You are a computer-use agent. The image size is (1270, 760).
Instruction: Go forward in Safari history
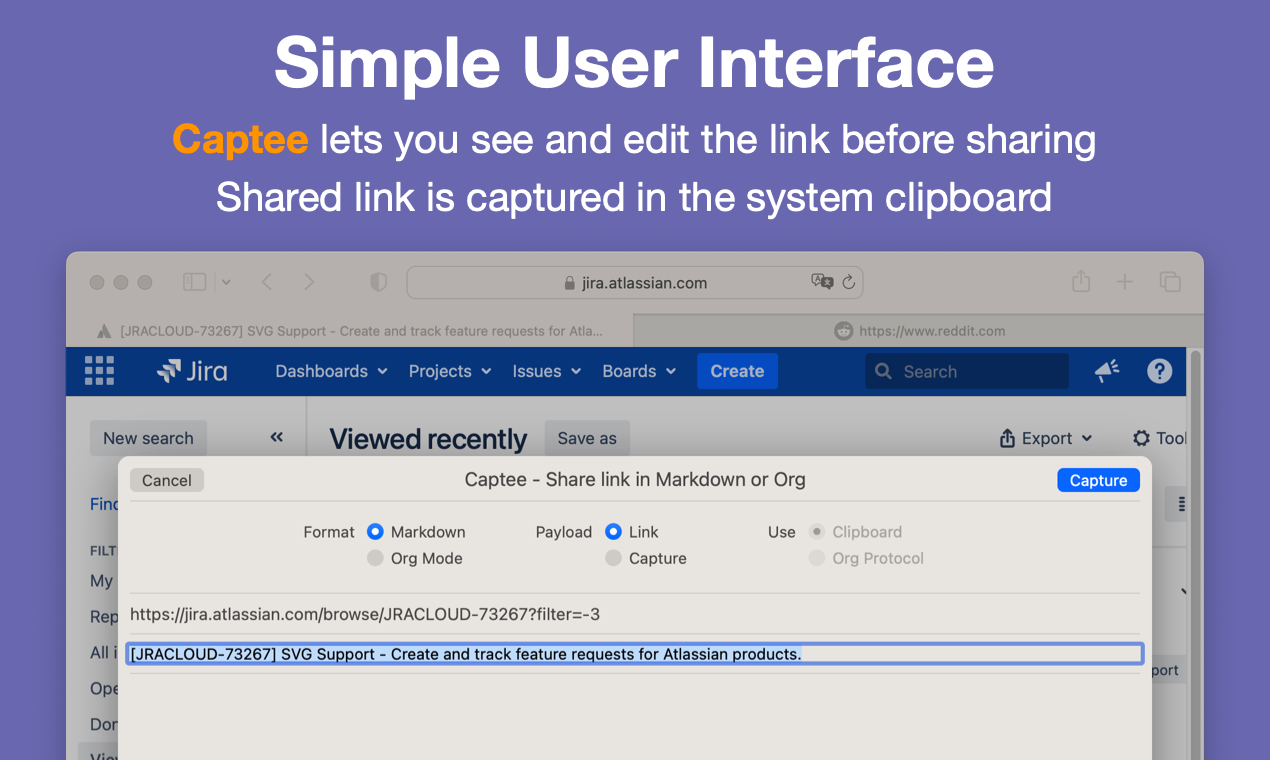(x=309, y=282)
